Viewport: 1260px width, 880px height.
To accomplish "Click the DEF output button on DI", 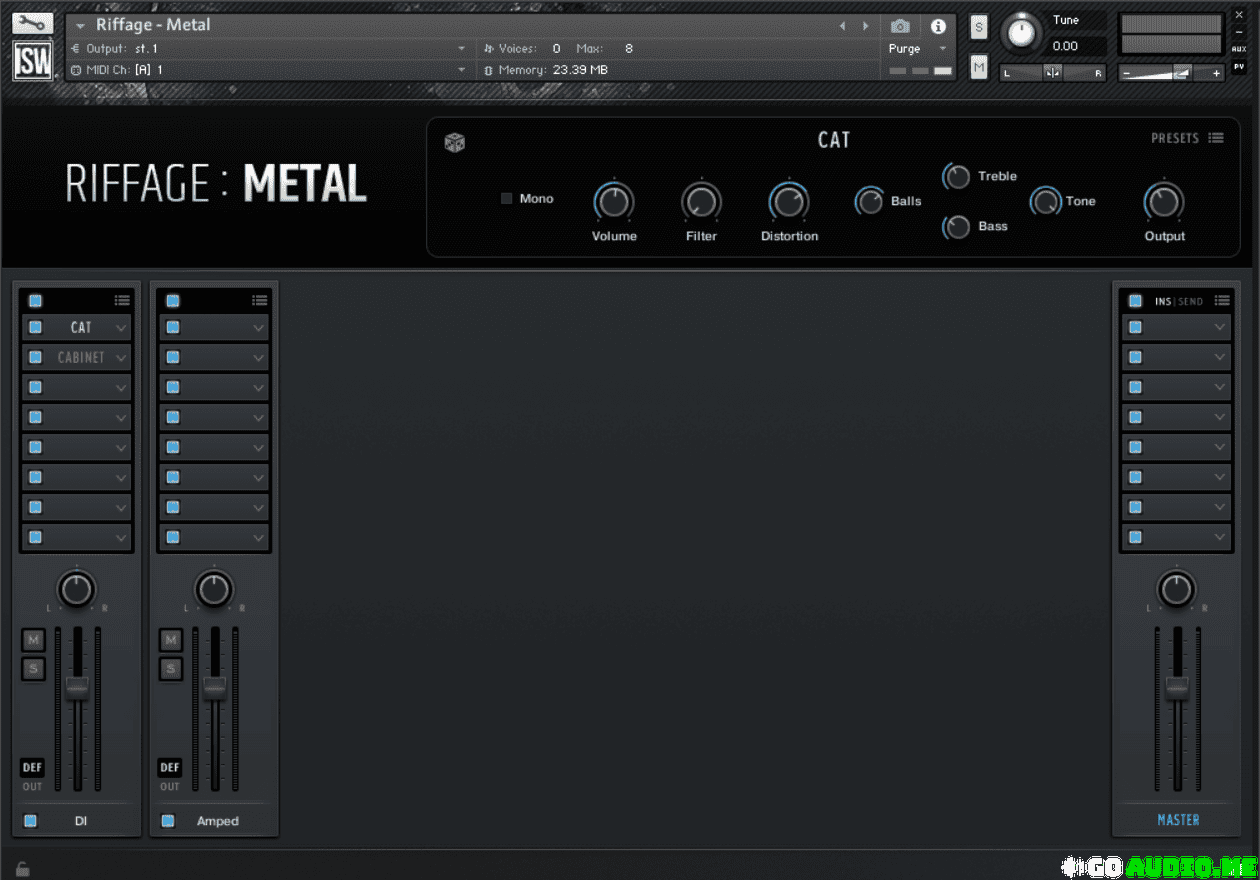I will pos(32,767).
